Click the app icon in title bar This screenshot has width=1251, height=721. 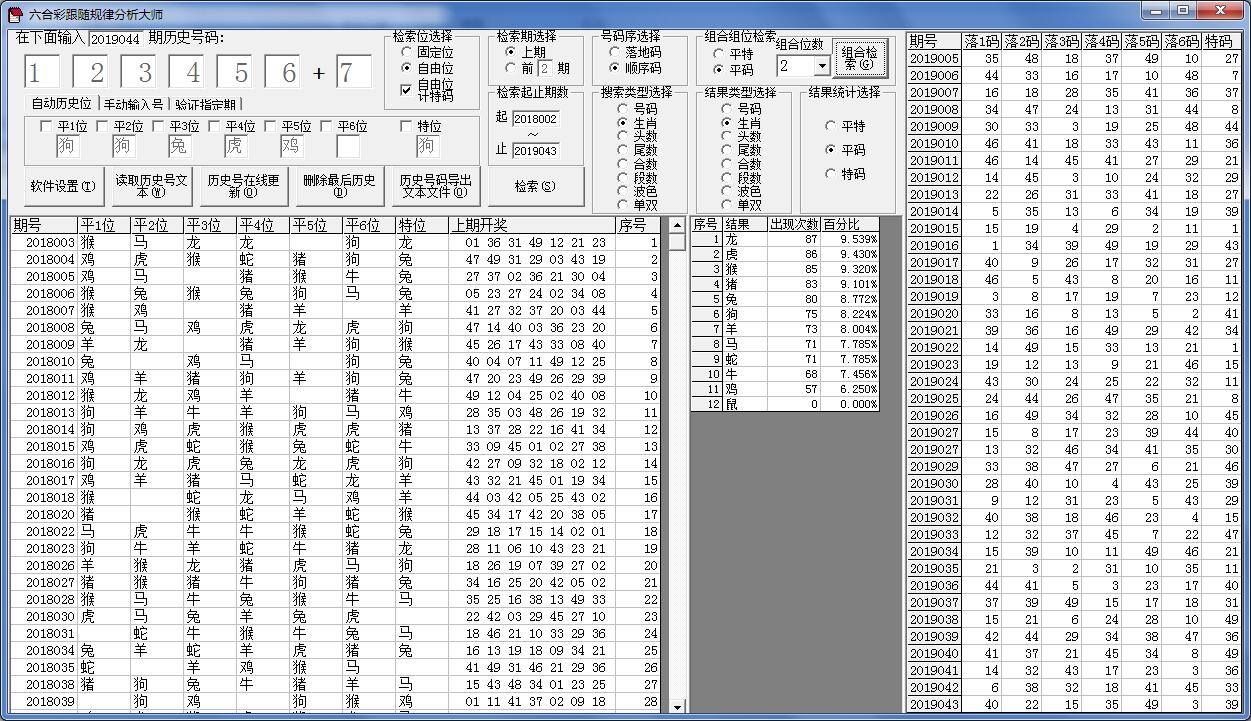click(x=14, y=14)
